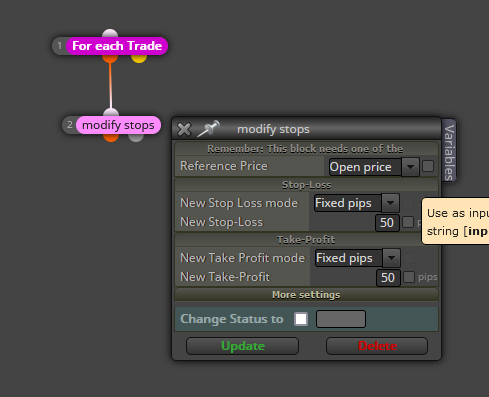
Task: Click block number 2 badge on modify stops
Action: coord(70,125)
